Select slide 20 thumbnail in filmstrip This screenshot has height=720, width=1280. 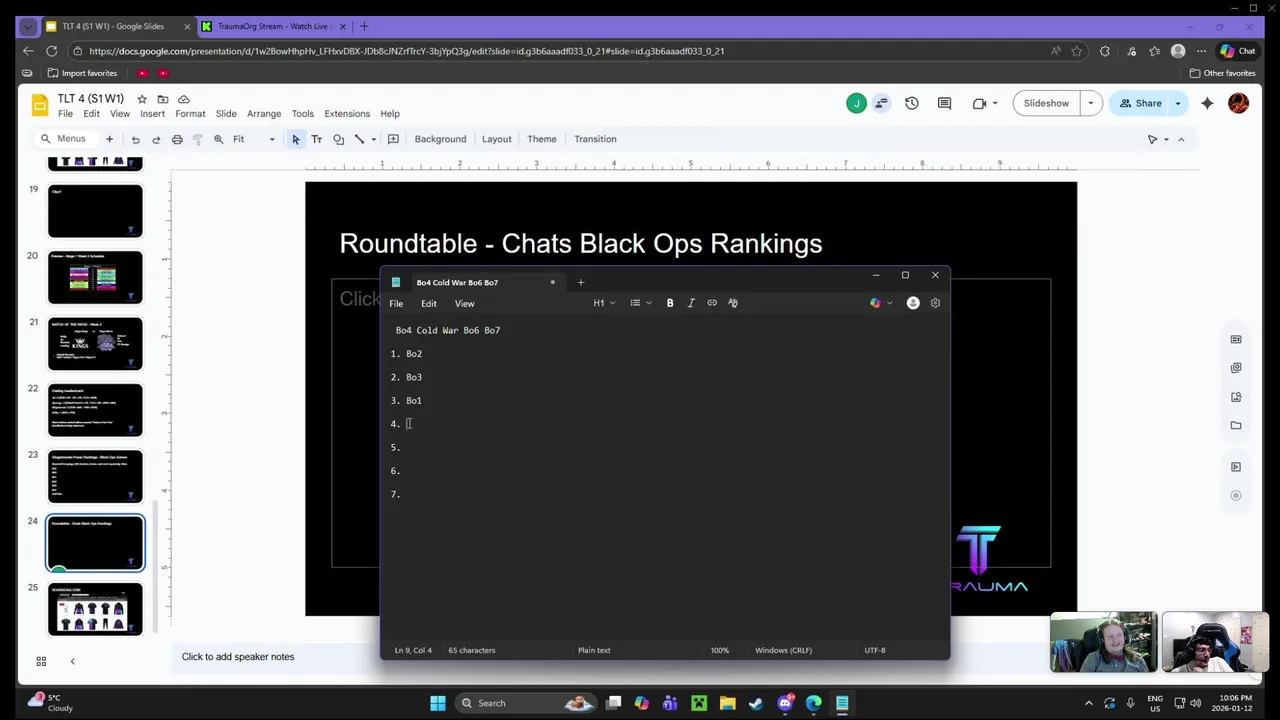pos(95,277)
